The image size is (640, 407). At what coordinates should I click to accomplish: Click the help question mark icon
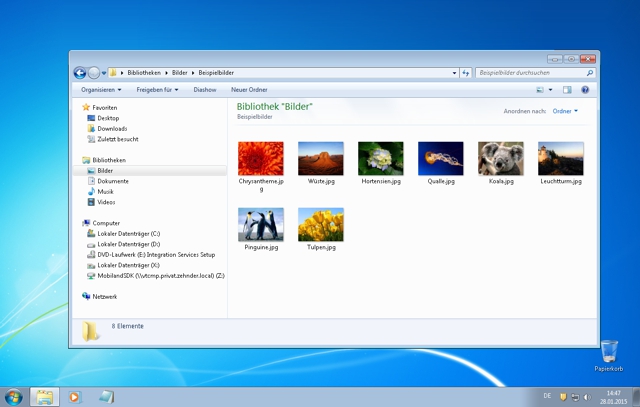coord(585,90)
